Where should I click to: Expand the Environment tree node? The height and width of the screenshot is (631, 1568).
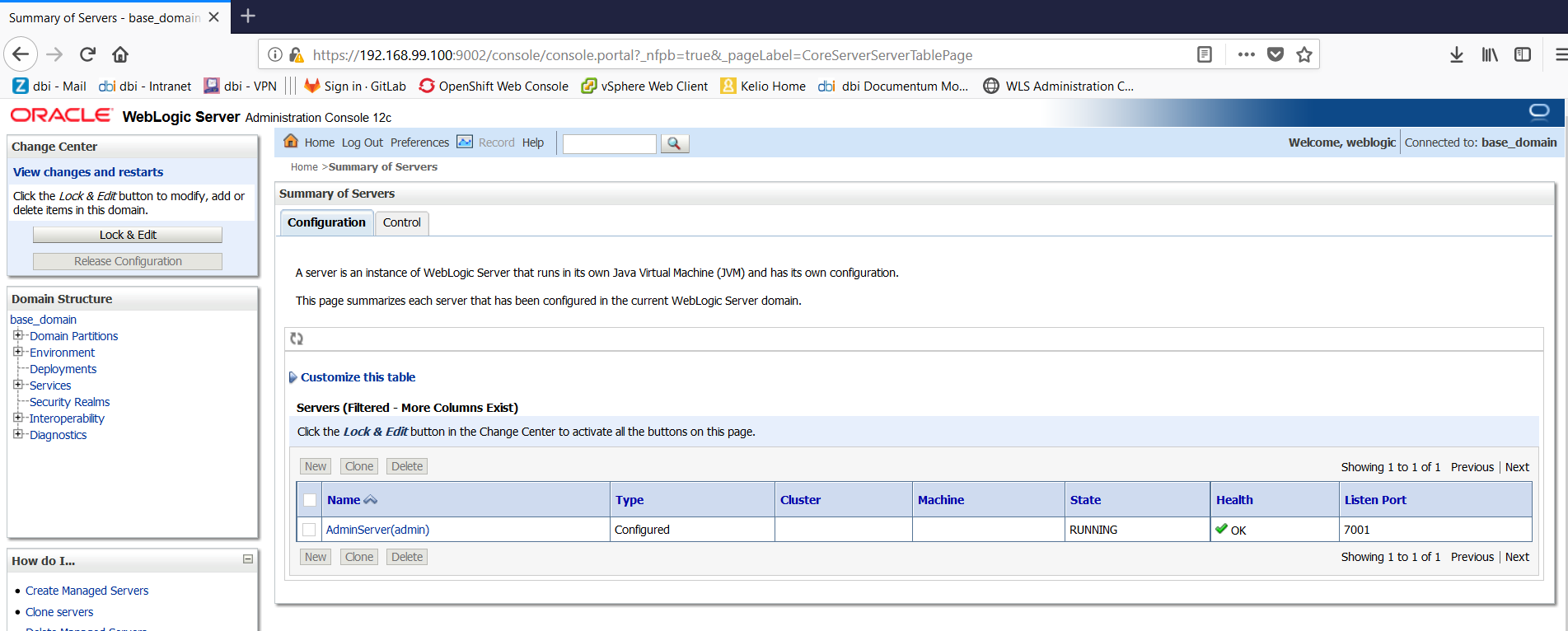point(18,352)
